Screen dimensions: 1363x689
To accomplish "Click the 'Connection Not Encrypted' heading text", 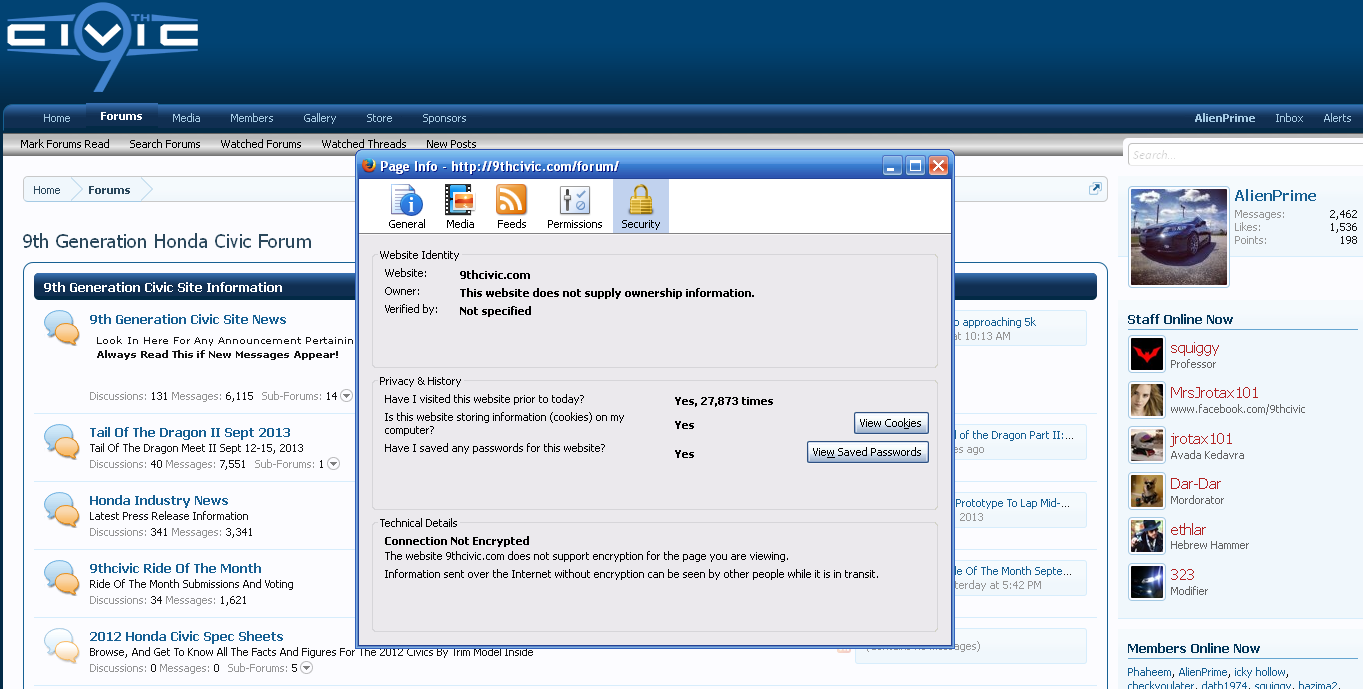I will coord(457,541).
